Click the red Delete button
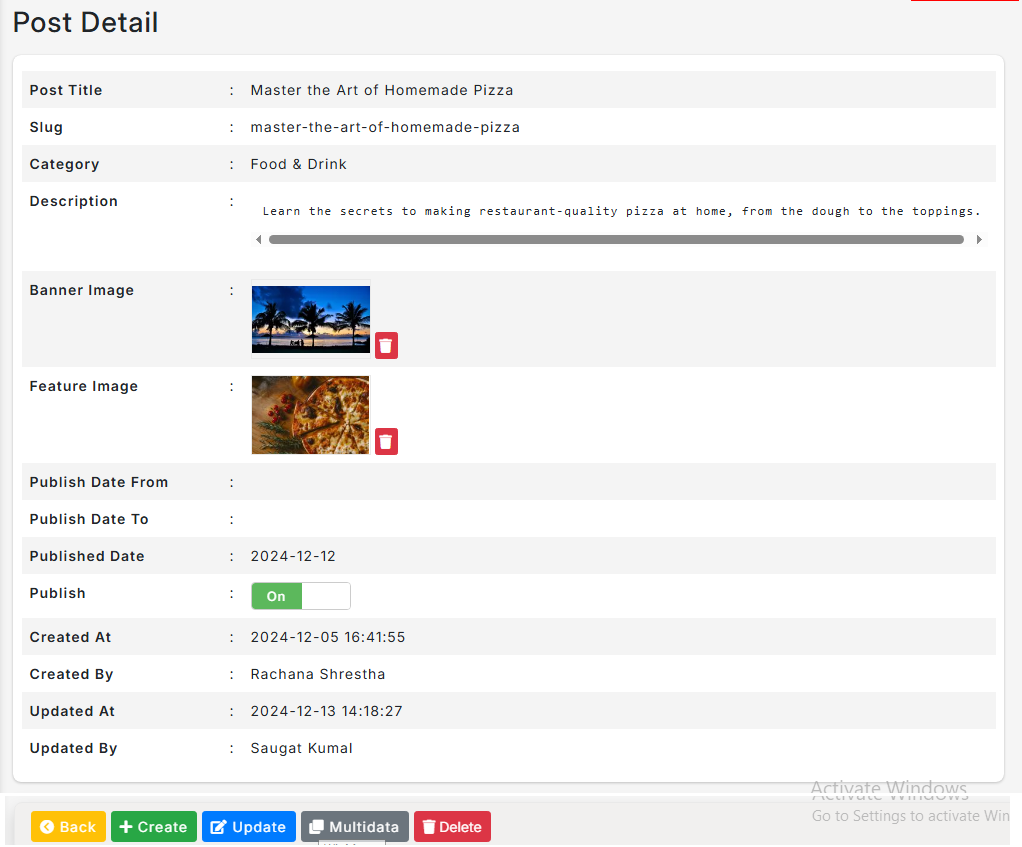Viewport: 1022px width, 847px height. [x=452, y=827]
